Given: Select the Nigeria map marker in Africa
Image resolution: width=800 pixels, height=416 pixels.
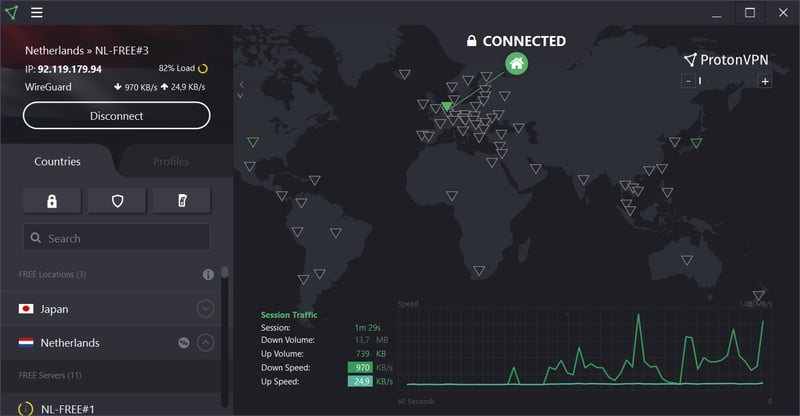Looking at the screenshot, I should coord(452,195).
